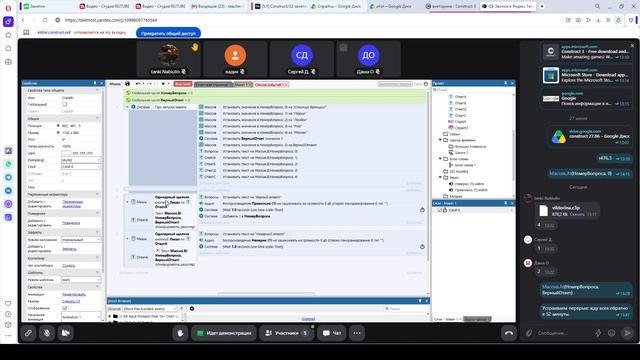Image resolution: width=640 pixels, height=360 pixels.
Task: Click the ДО participant tile of Даша О
Action: tap(368, 59)
